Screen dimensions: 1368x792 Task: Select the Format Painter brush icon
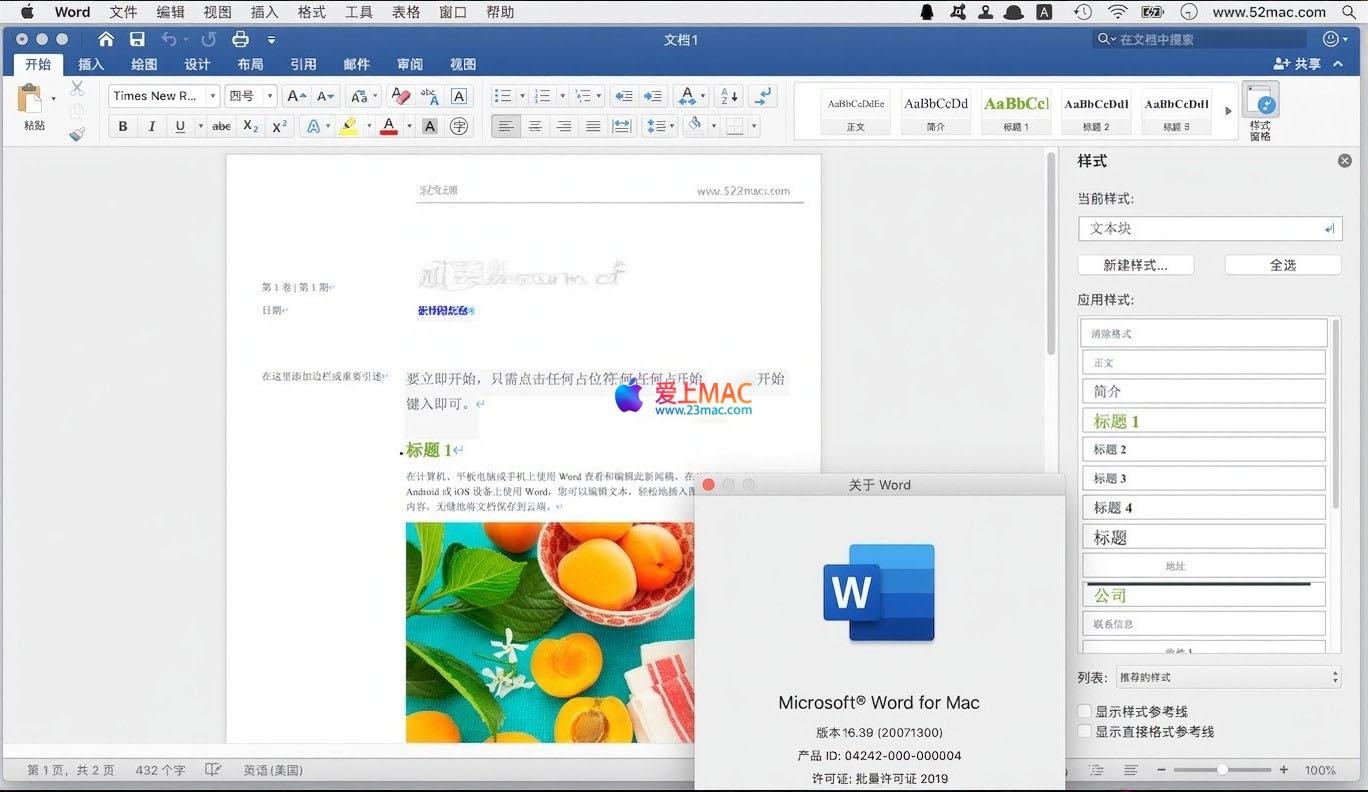(x=77, y=134)
